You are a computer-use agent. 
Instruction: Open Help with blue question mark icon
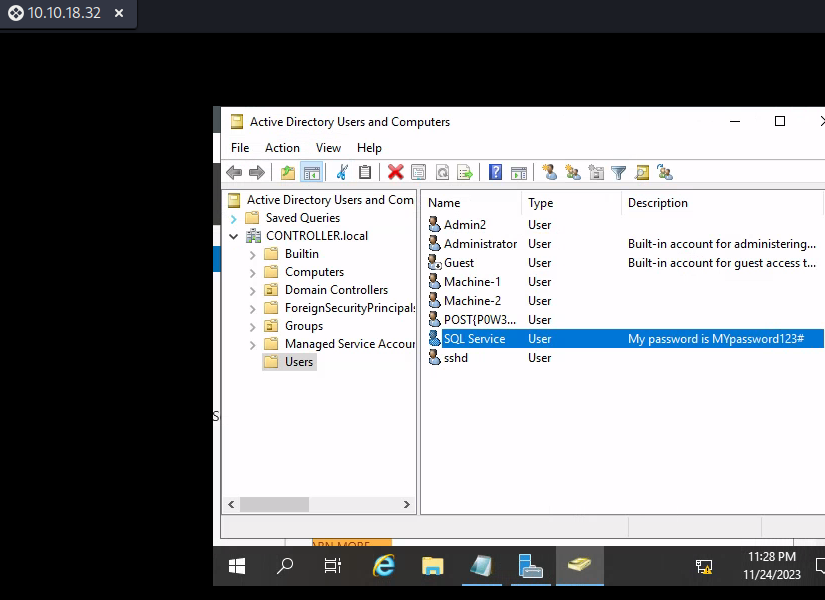pos(496,172)
